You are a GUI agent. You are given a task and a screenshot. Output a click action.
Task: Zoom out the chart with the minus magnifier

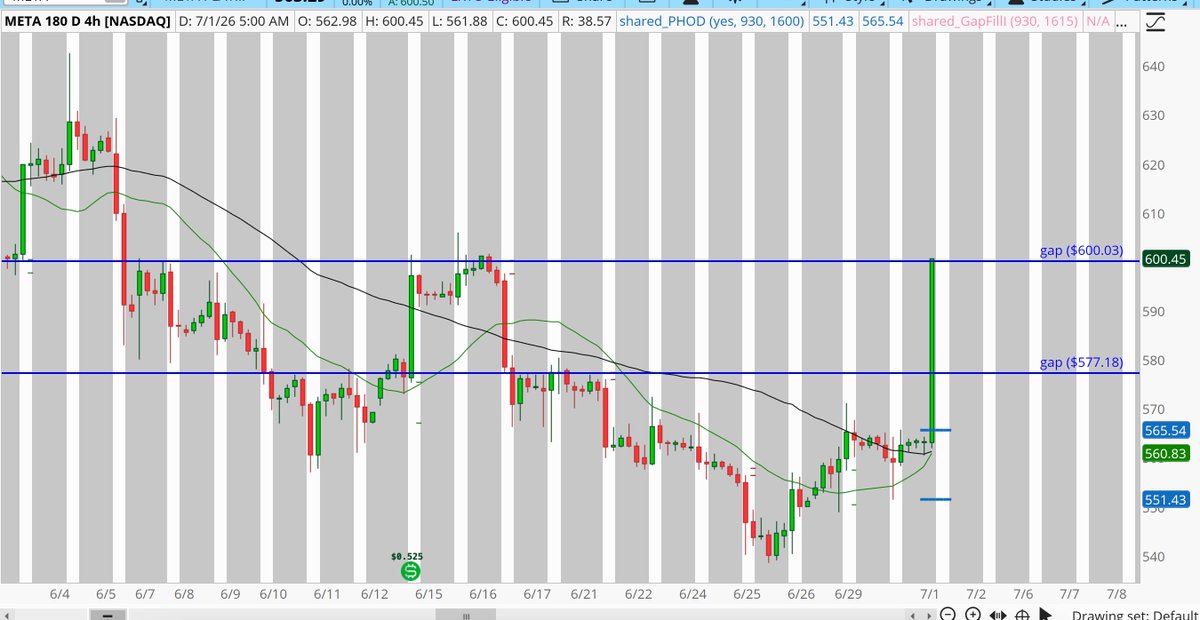coord(946,615)
